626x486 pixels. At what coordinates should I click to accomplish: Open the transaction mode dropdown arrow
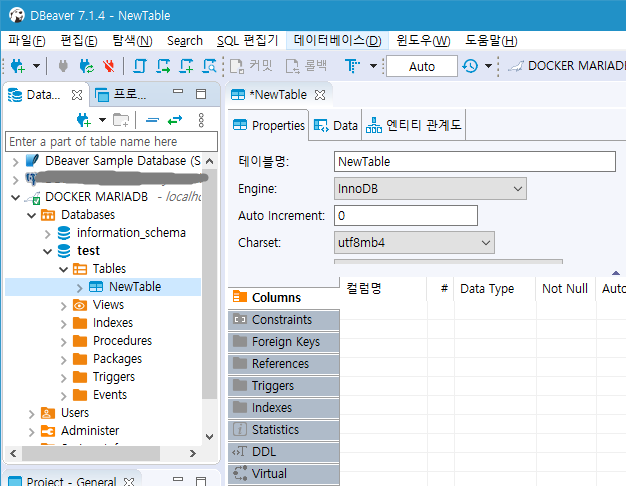[373, 66]
